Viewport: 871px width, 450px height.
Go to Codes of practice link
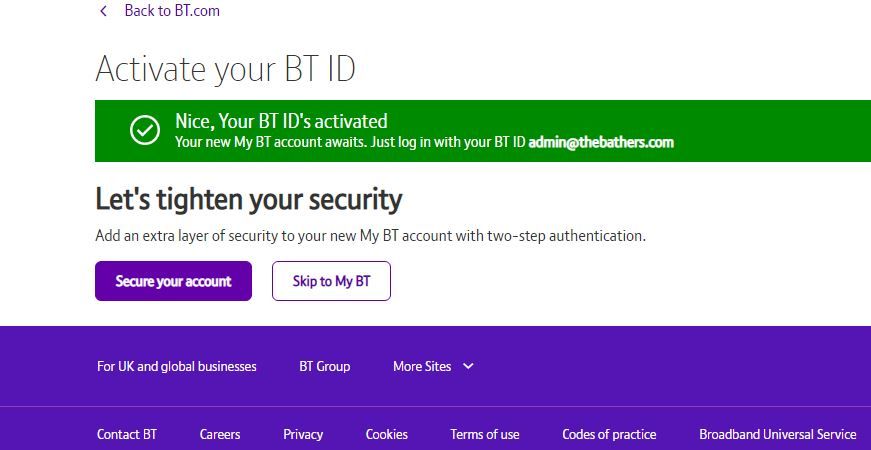tap(609, 434)
